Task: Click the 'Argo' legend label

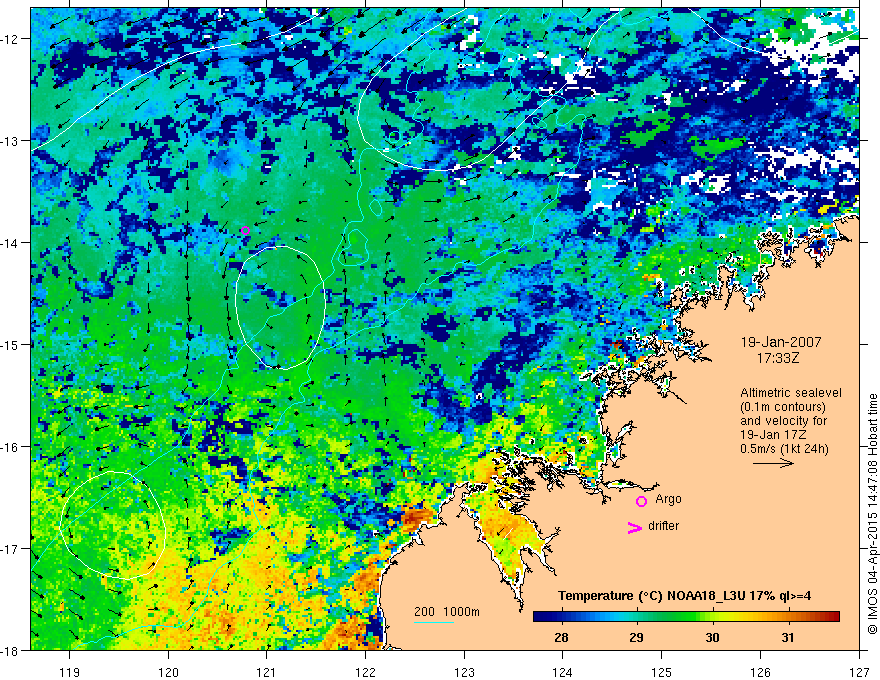Action: point(668,499)
